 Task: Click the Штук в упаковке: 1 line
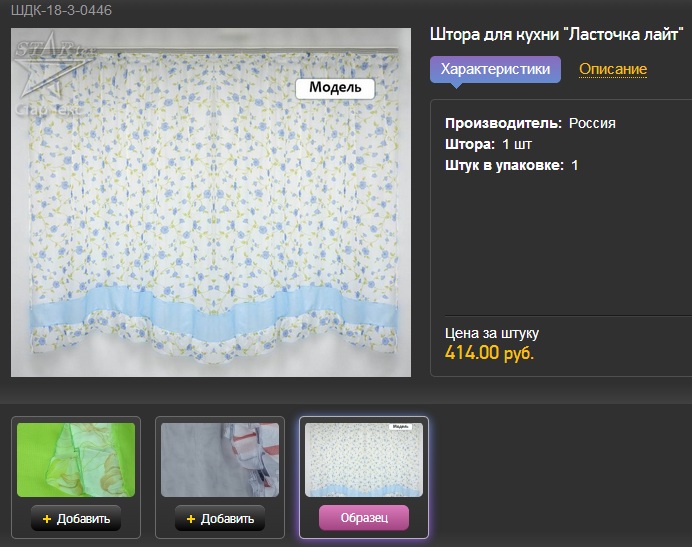point(511,165)
